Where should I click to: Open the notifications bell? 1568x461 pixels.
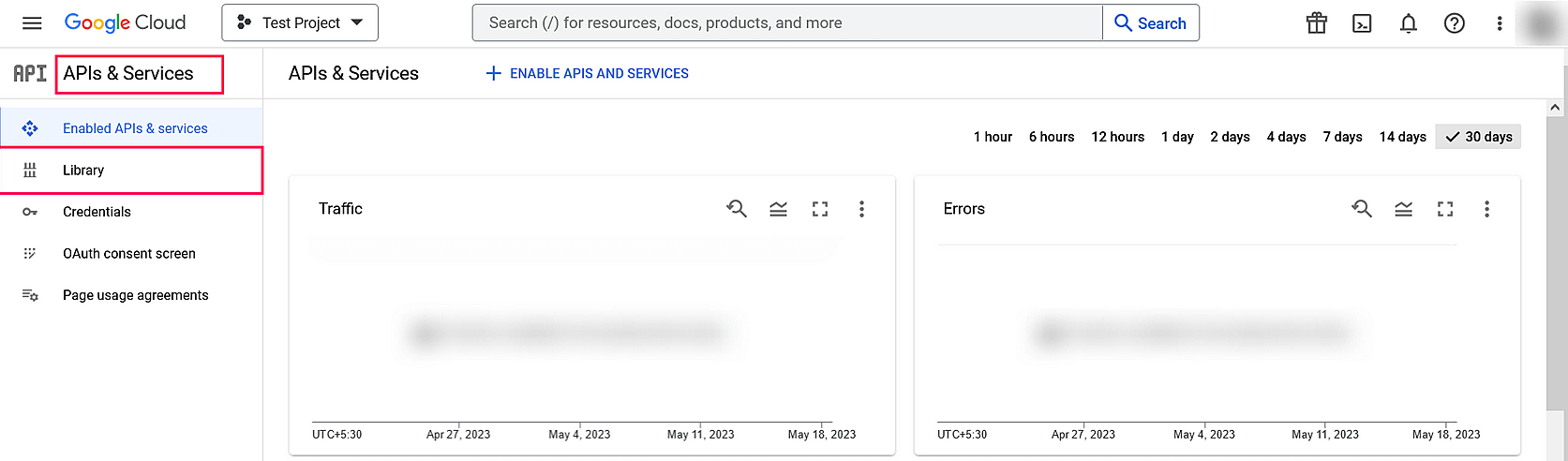[1408, 23]
